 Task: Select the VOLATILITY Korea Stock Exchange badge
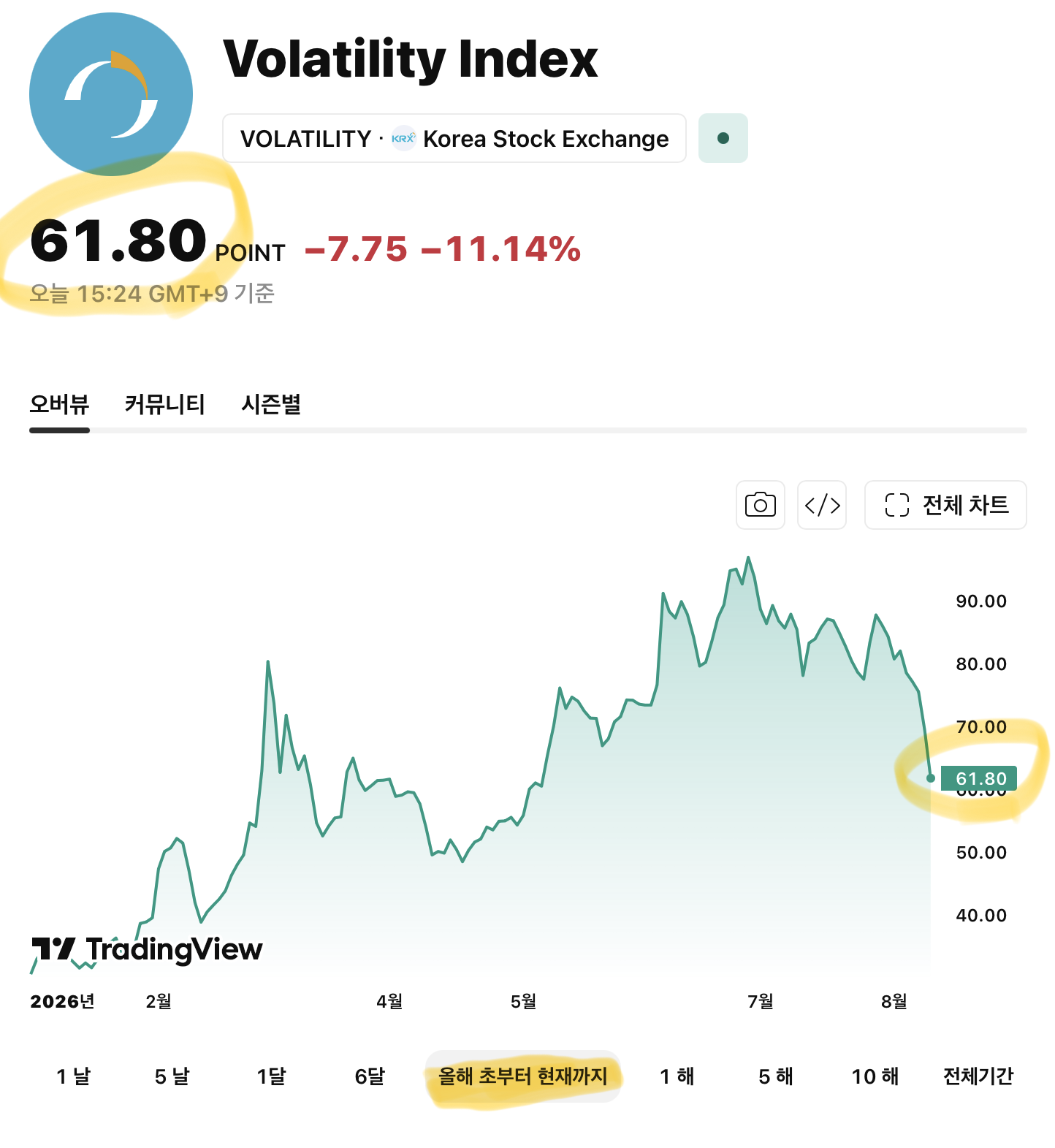454,138
